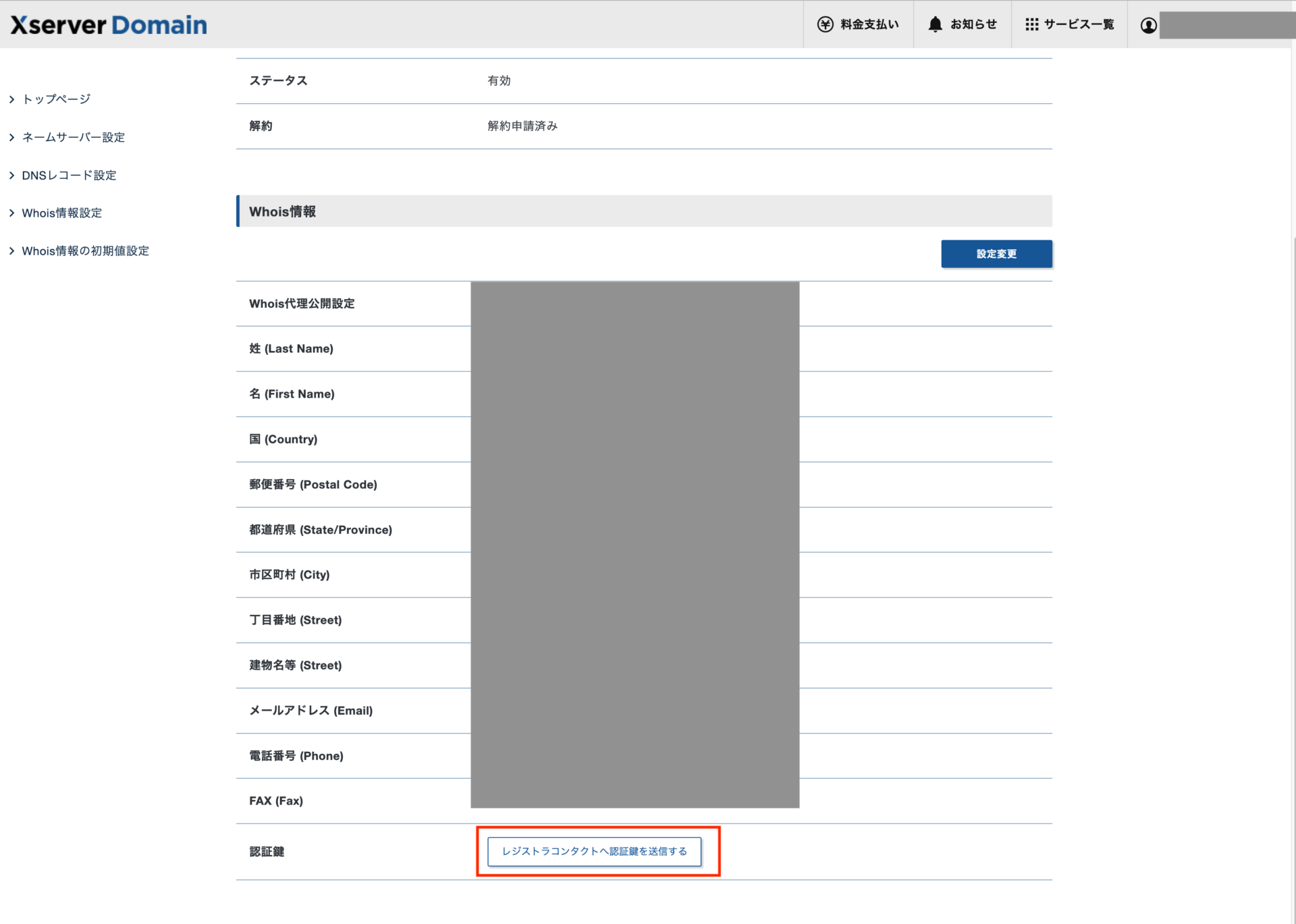Click the Xserver Domain logo
This screenshot has width=1296, height=924.
[108, 24]
